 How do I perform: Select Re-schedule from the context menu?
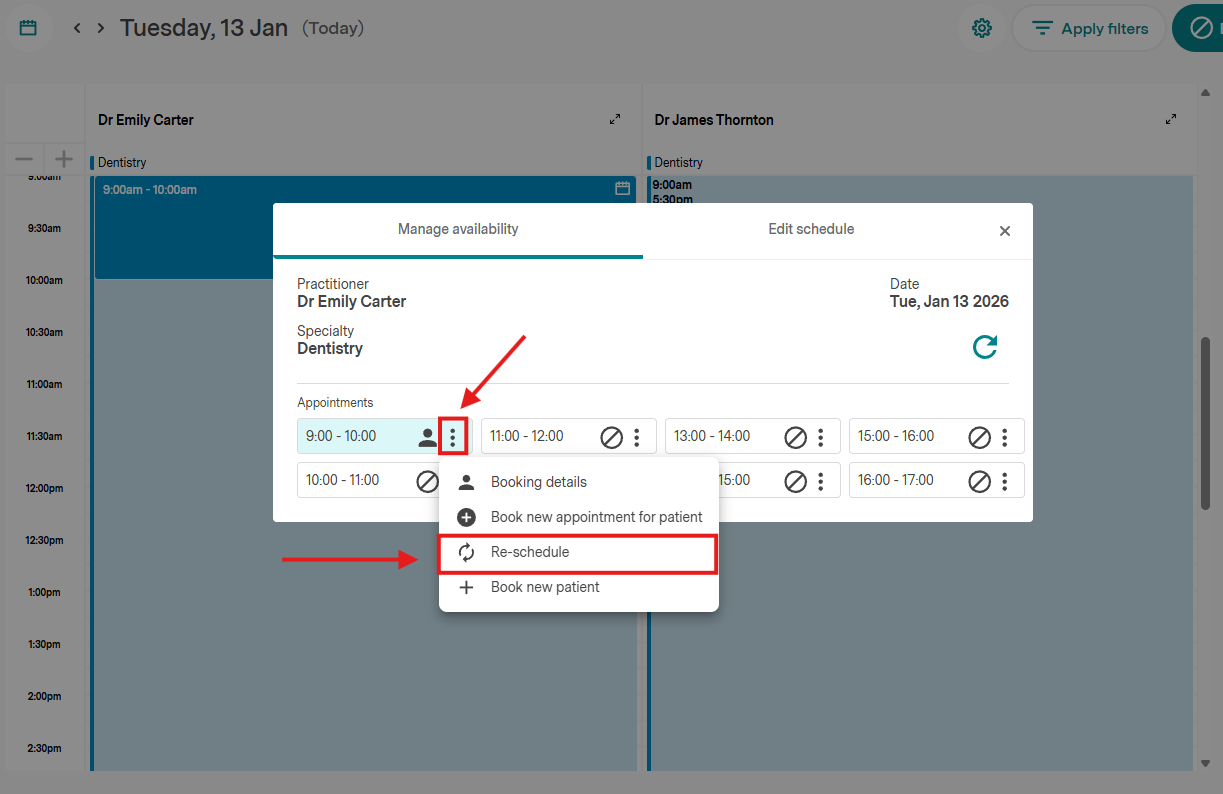point(577,553)
